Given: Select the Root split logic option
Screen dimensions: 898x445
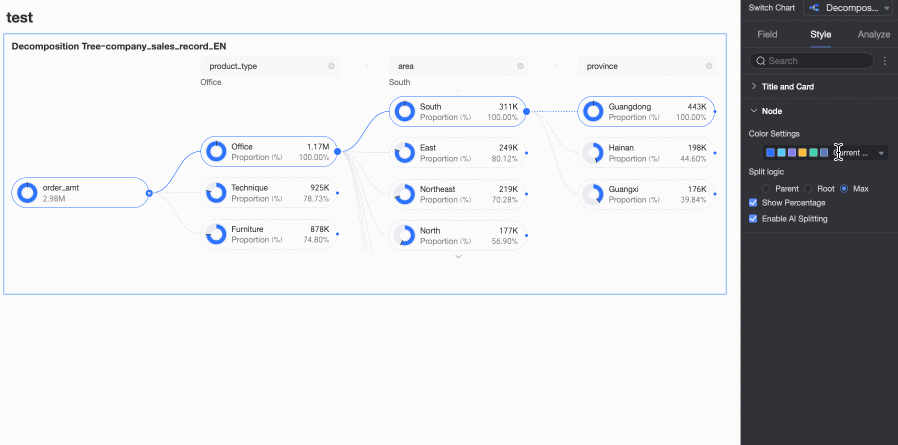Looking at the screenshot, I should tap(808, 188).
